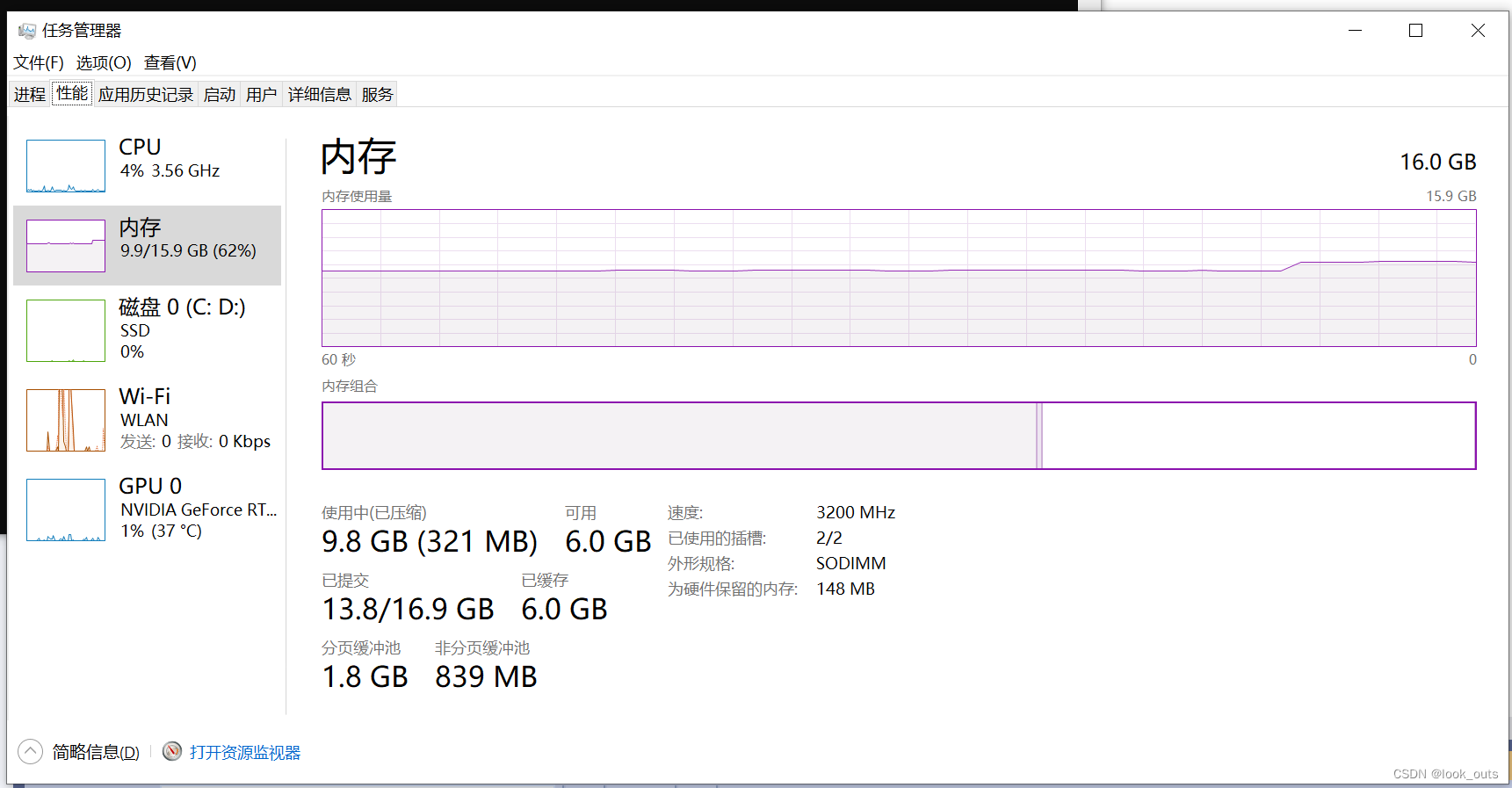This screenshot has width=1512, height=788.
Task: Switch to the 应用历史记录 tab
Action: [146, 95]
